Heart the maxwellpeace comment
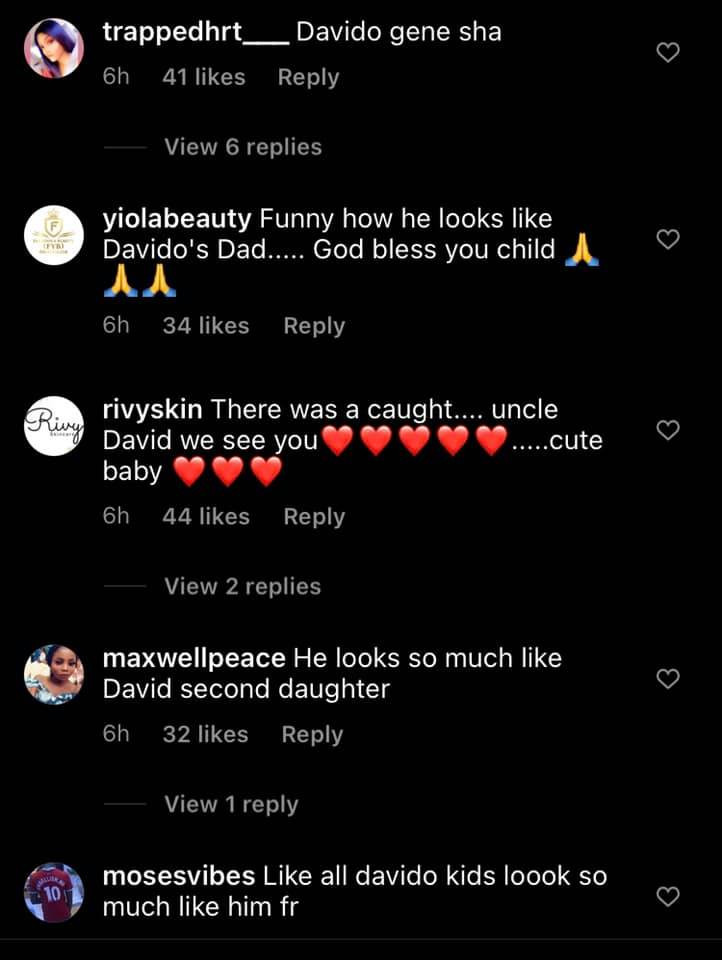Screen dimensions: 722x960 [x=667, y=679]
